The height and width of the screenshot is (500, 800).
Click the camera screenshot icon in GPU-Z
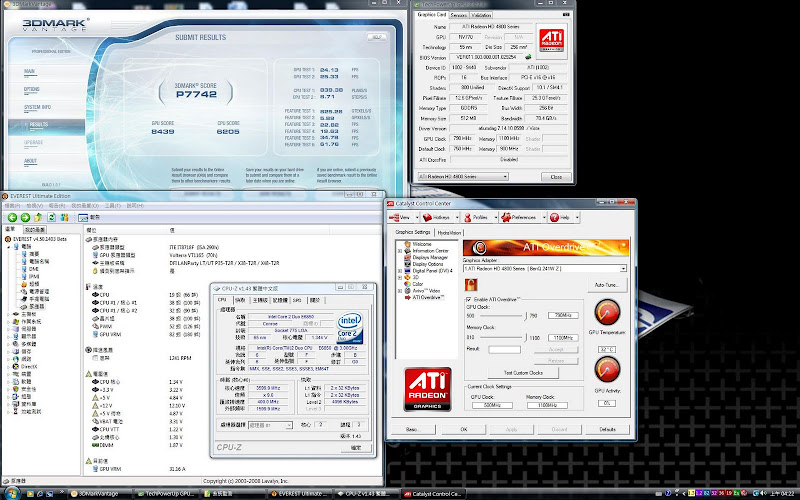coord(565,15)
